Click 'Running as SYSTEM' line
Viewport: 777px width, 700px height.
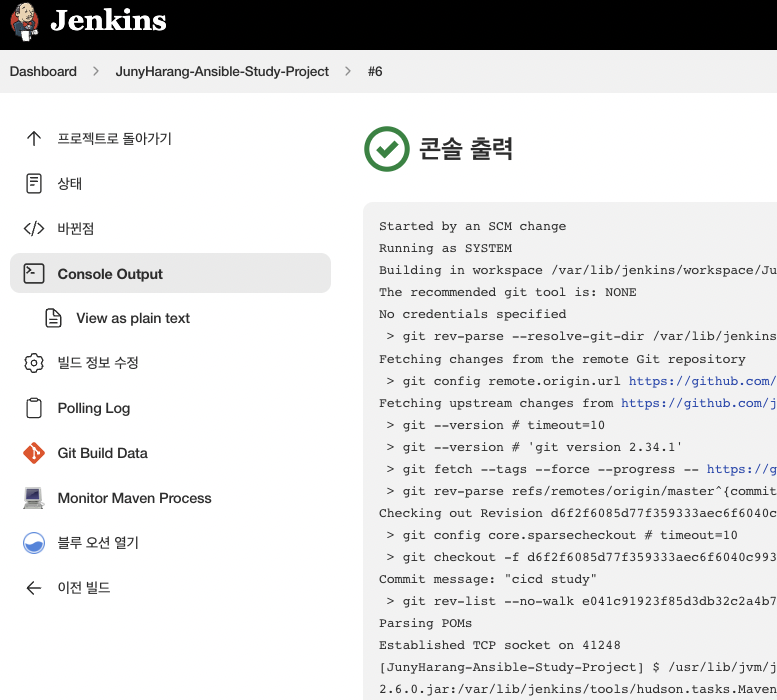point(445,248)
